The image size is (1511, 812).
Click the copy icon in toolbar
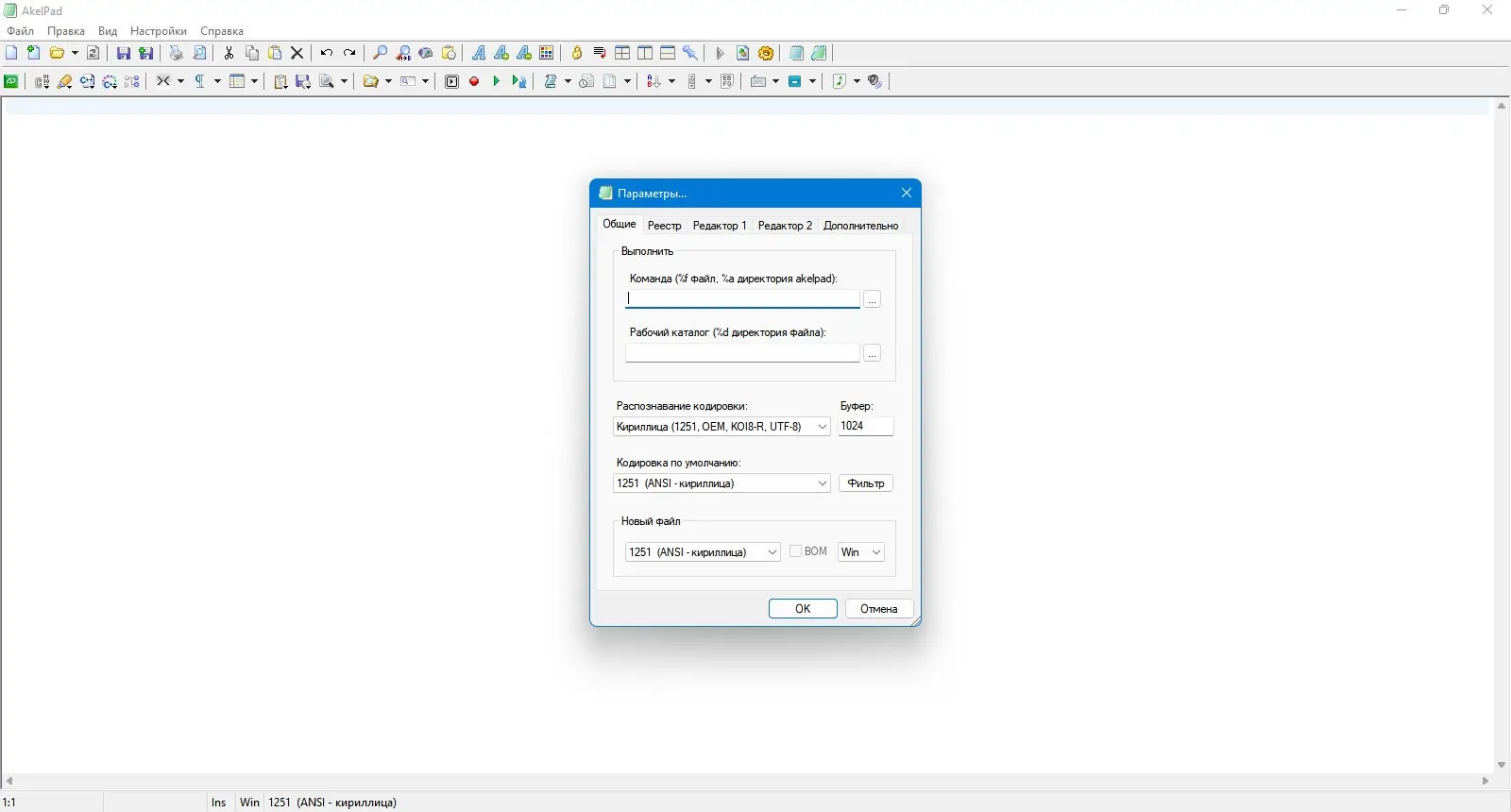(252, 54)
